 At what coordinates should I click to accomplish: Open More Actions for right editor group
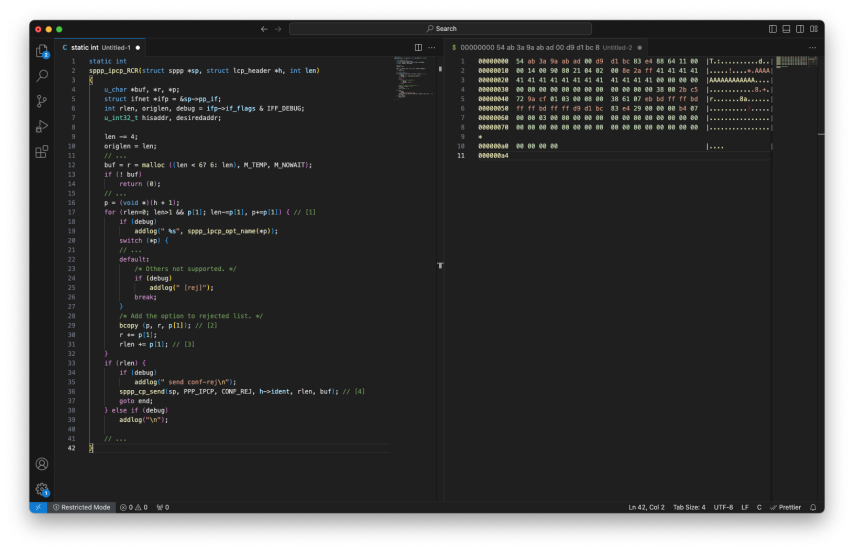tap(813, 47)
